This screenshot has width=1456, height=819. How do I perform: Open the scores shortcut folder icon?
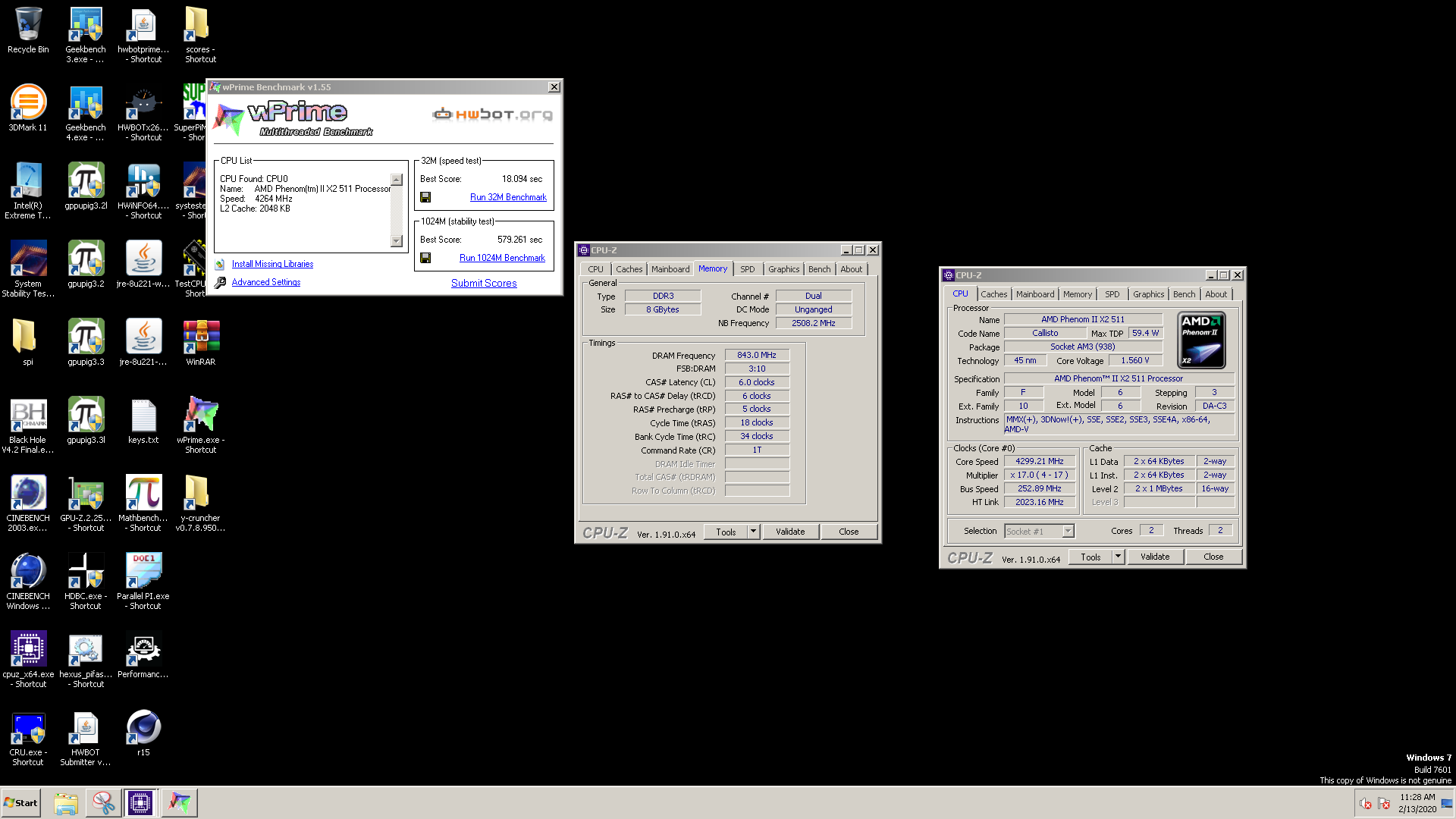pos(200,35)
